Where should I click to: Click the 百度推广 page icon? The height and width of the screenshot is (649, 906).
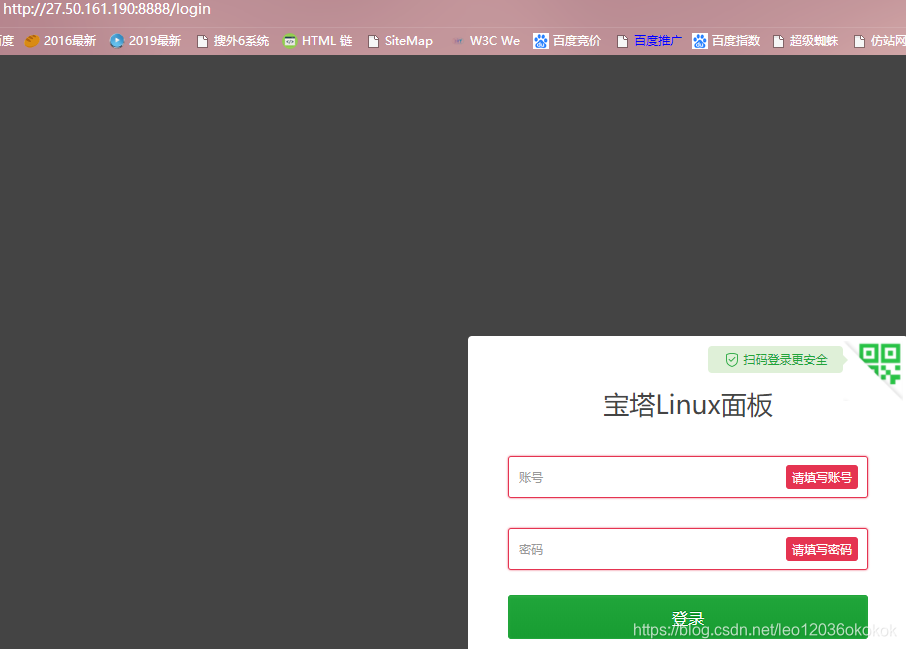click(x=622, y=41)
